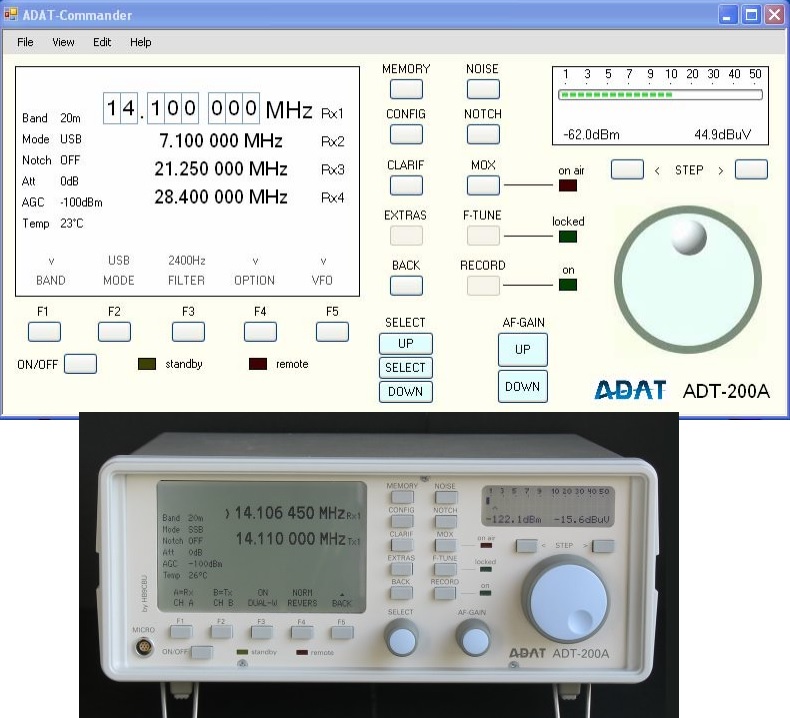Click the MEMORY button
This screenshot has height=718, width=790.
click(x=406, y=89)
